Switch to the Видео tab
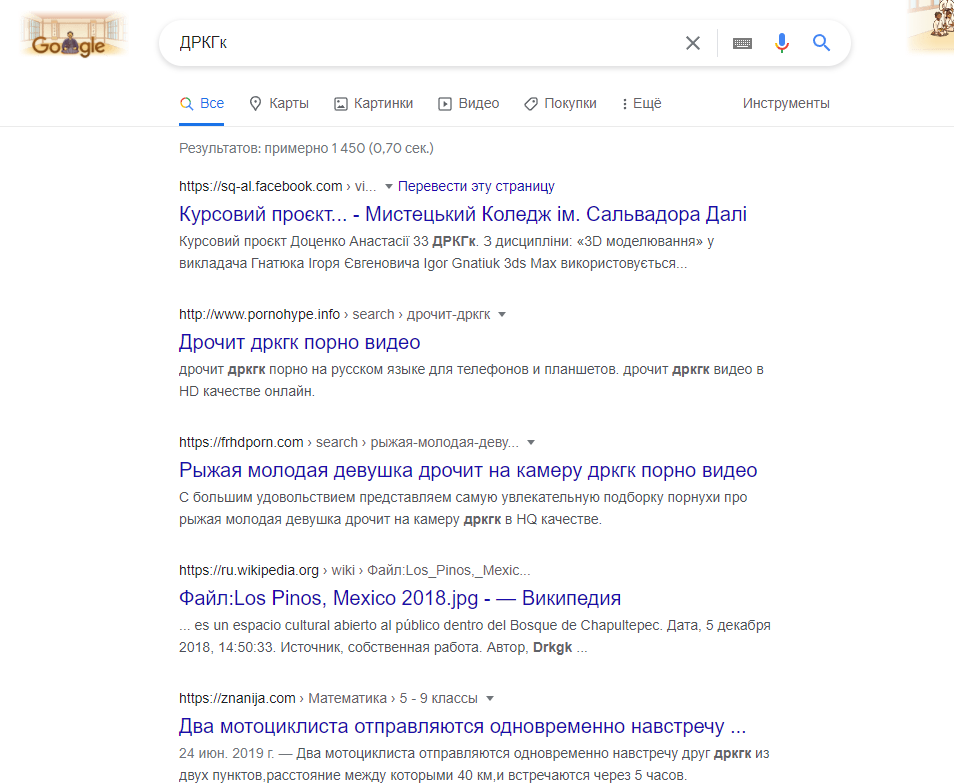Screen dimensions: 954x784 (468, 103)
